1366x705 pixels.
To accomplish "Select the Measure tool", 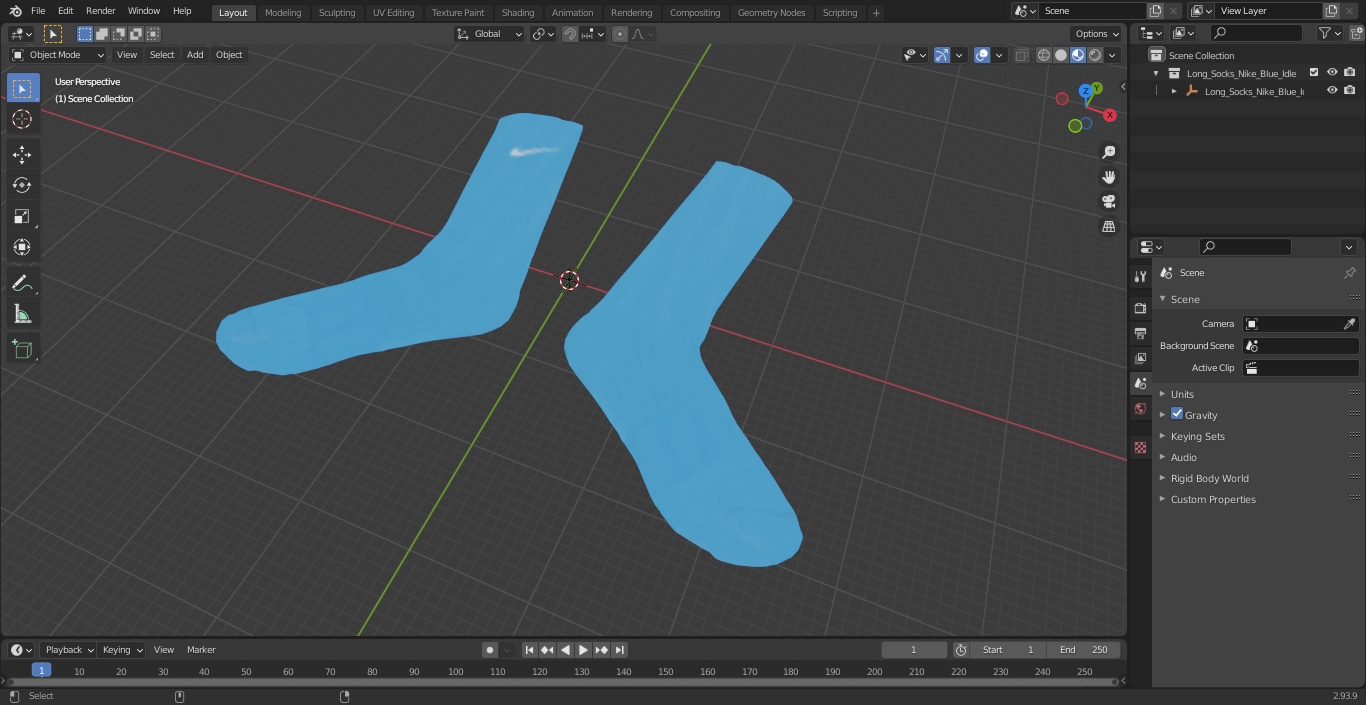I will click(22, 314).
